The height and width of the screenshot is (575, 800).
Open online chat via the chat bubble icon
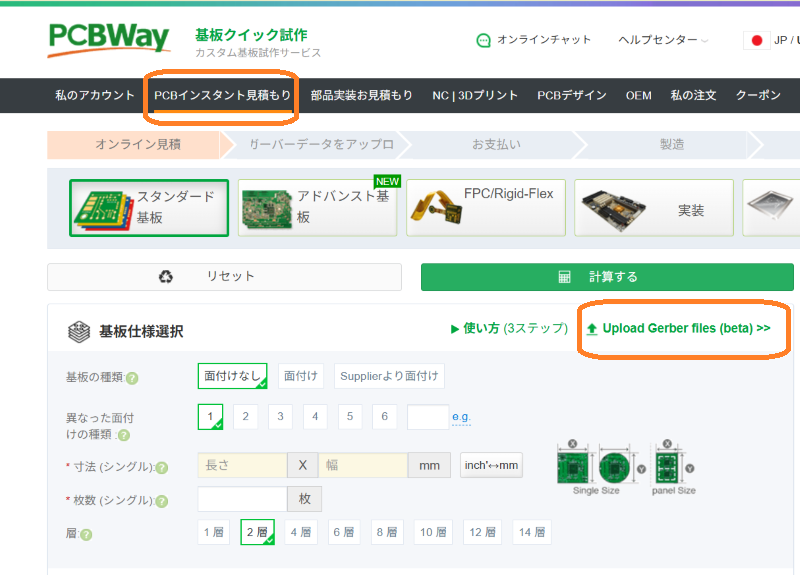(x=484, y=41)
